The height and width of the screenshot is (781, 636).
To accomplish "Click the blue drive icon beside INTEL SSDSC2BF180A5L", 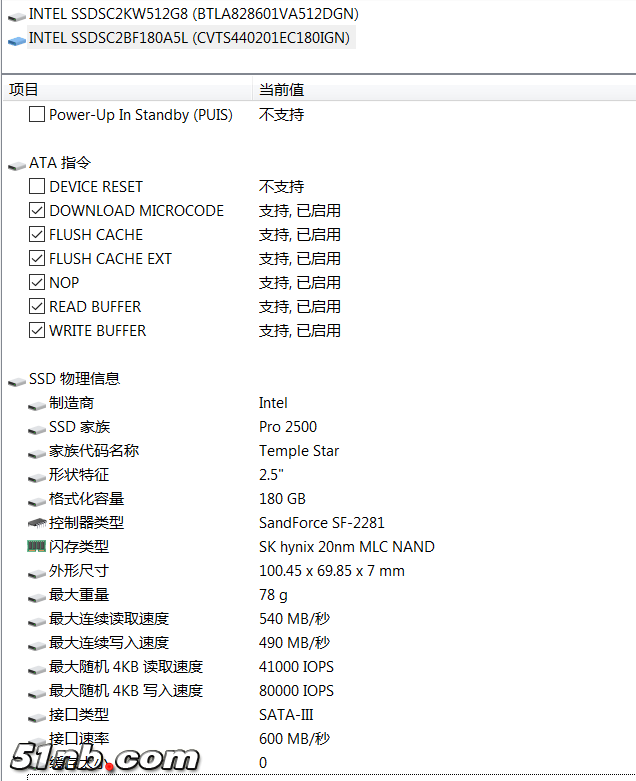I will (x=17, y=40).
